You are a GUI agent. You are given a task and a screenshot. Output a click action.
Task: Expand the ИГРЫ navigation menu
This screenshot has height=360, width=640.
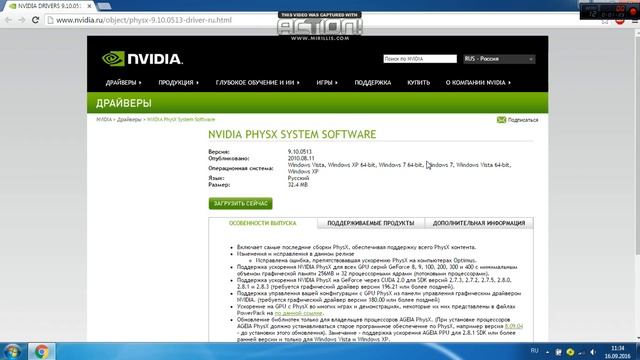click(x=327, y=82)
